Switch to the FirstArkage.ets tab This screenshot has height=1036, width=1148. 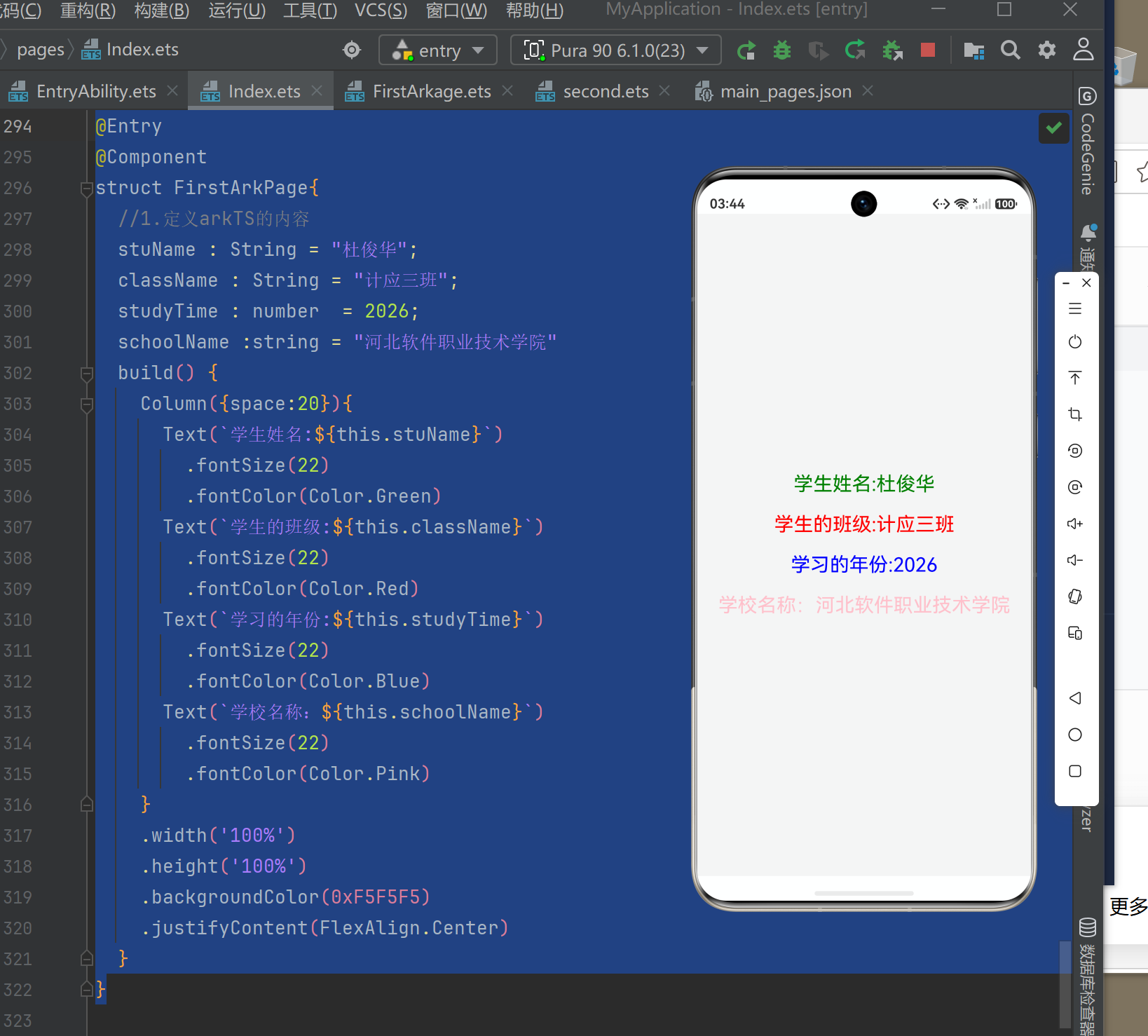(x=432, y=91)
